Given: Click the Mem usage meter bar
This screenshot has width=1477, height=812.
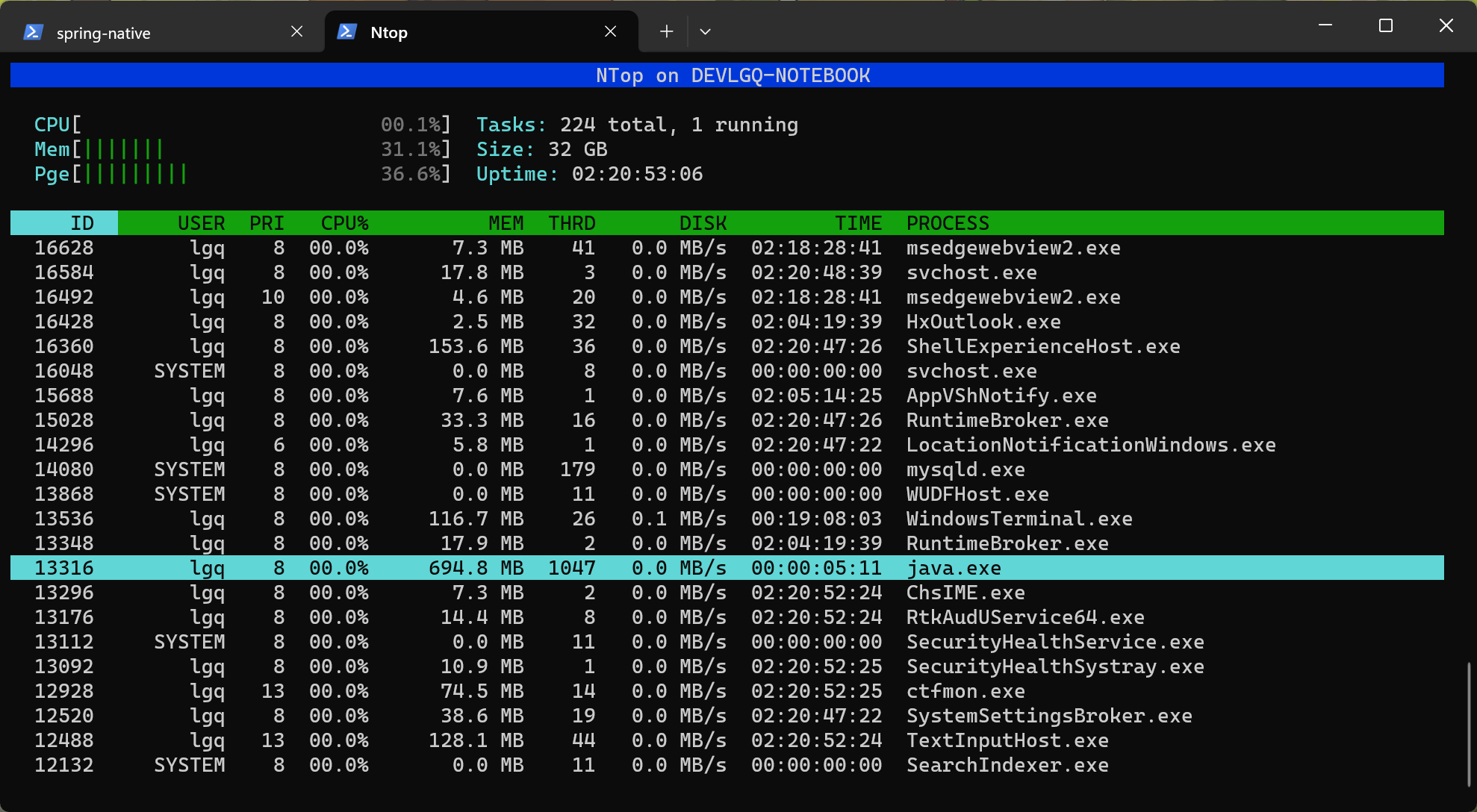Looking at the screenshot, I should [x=243, y=149].
